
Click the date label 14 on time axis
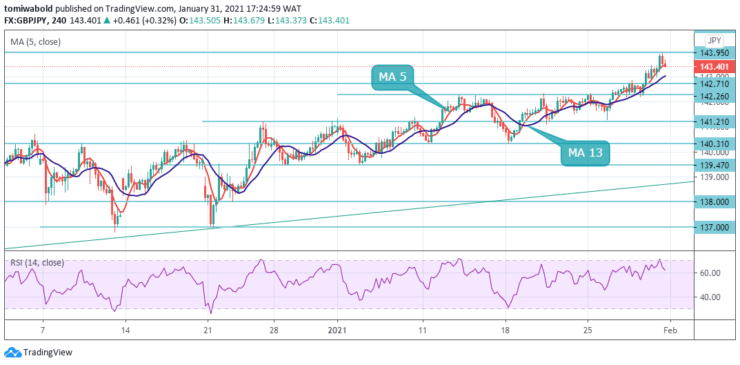126,331
